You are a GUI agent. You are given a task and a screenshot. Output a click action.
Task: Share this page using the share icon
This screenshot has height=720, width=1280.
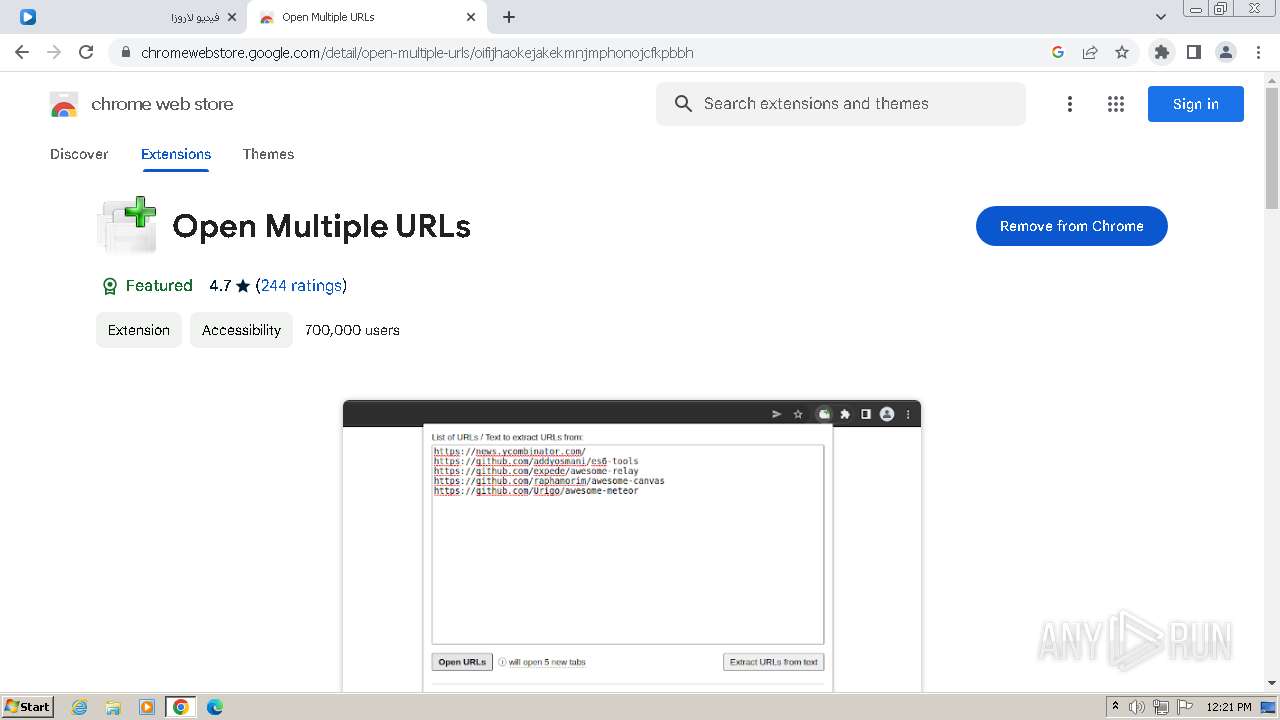1090,52
